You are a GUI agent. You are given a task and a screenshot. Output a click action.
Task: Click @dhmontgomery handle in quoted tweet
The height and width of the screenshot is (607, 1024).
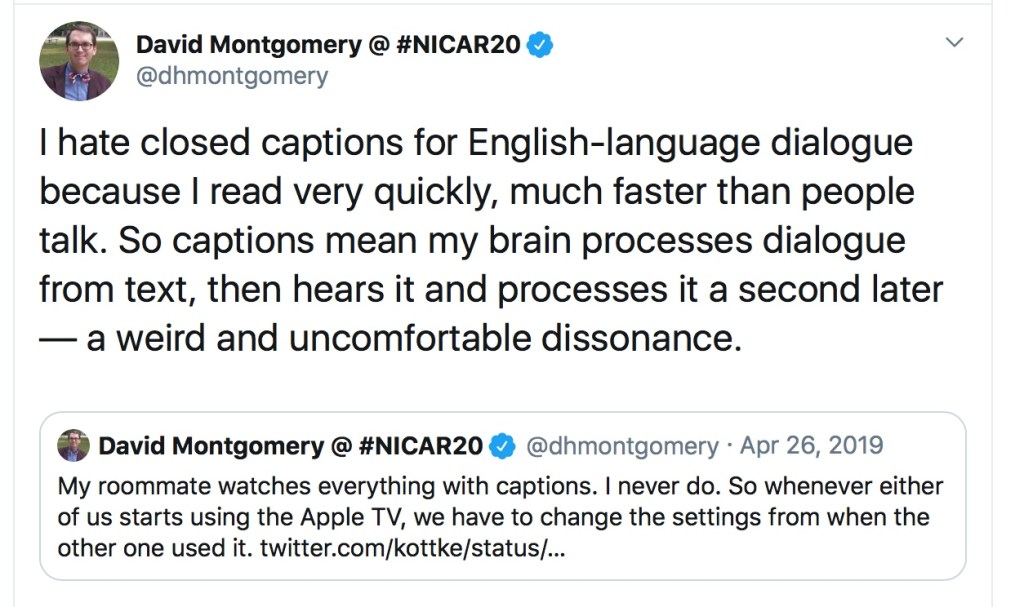pyautogui.click(x=621, y=446)
